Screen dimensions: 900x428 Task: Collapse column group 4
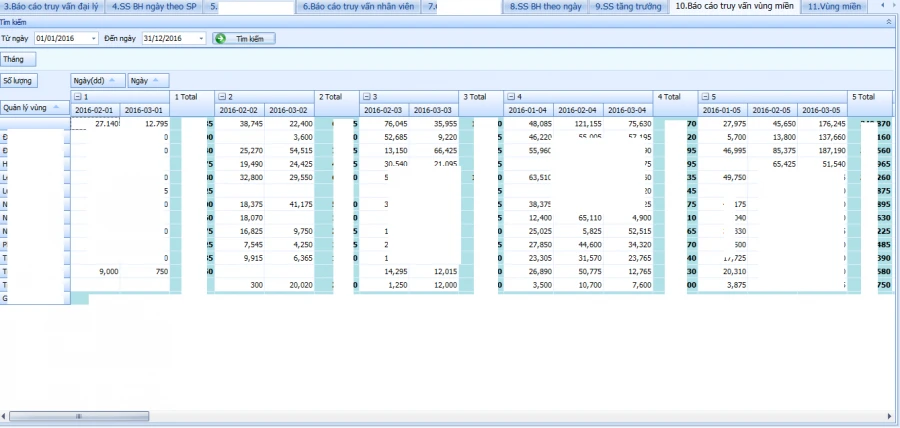[x=511, y=97]
